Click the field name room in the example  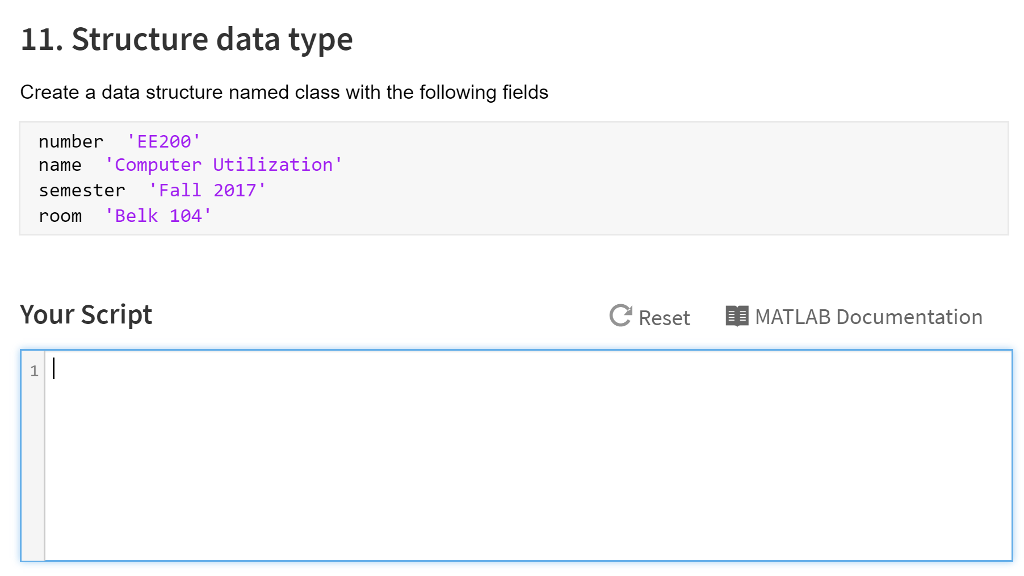pos(60,215)
